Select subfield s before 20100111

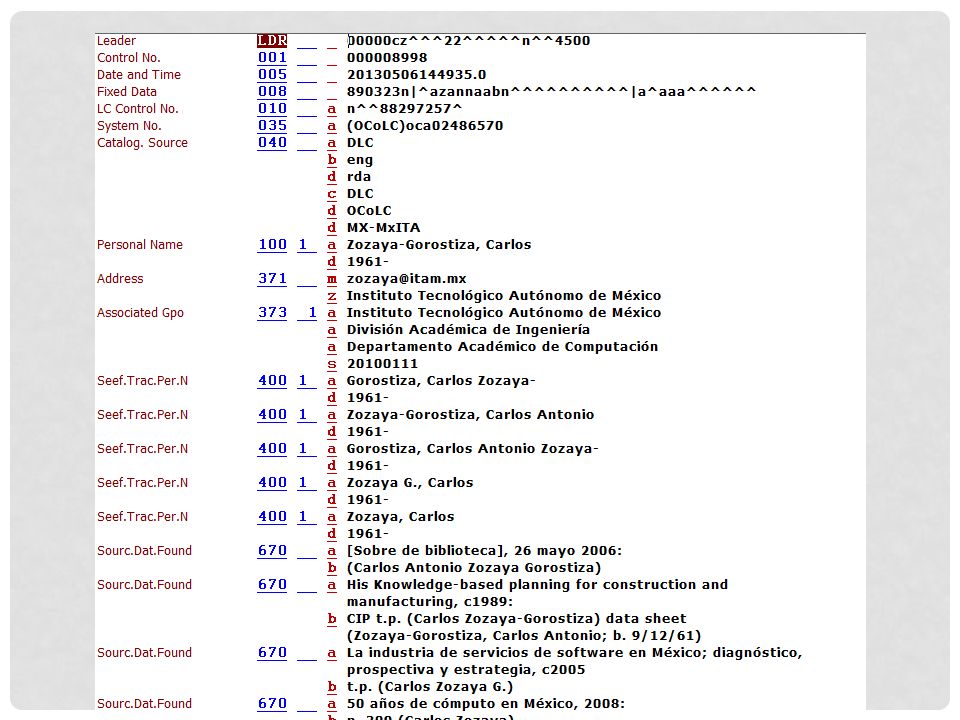(x=331, y=364)
